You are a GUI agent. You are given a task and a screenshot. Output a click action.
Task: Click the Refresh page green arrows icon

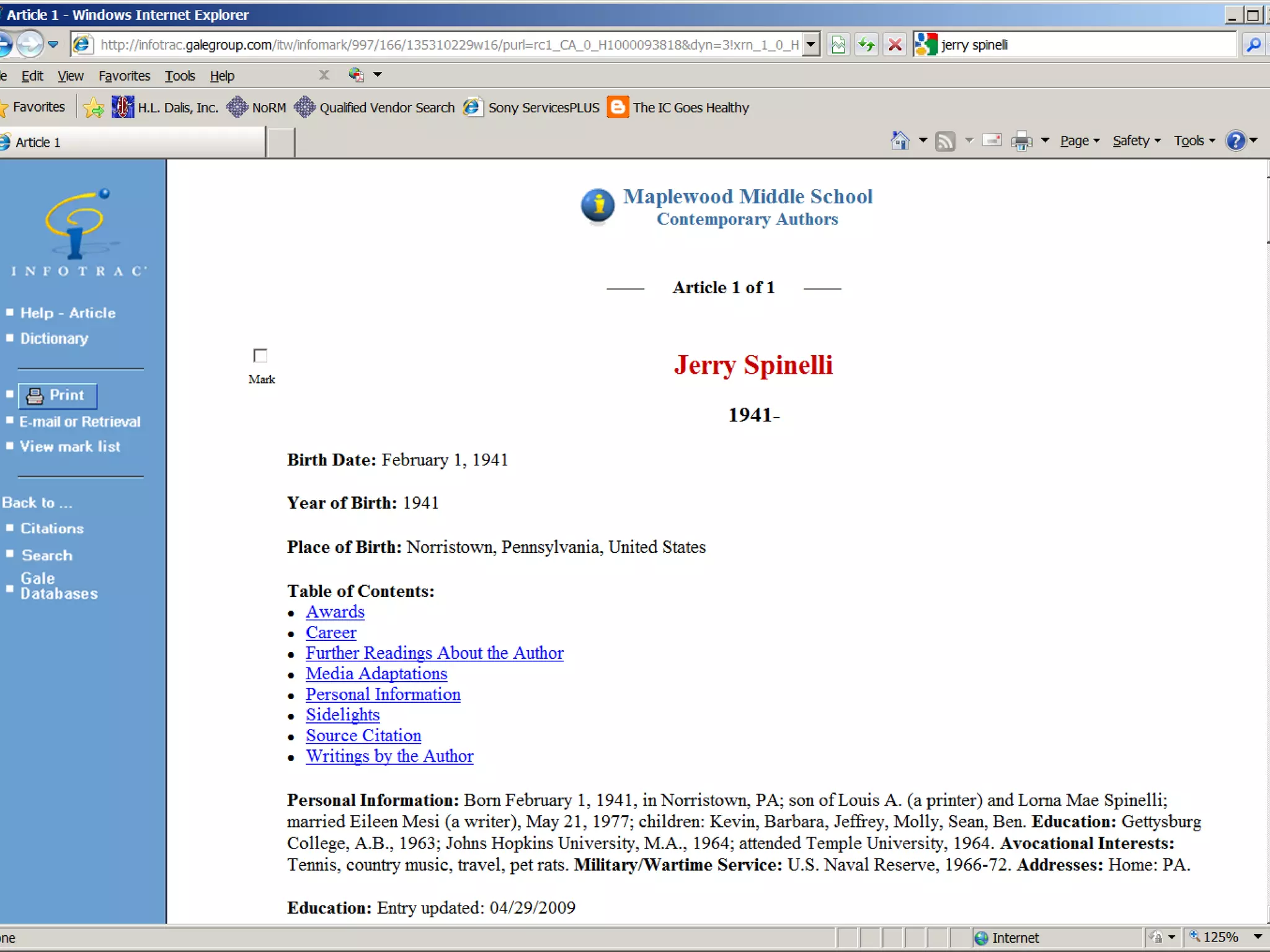click(866, 45)
